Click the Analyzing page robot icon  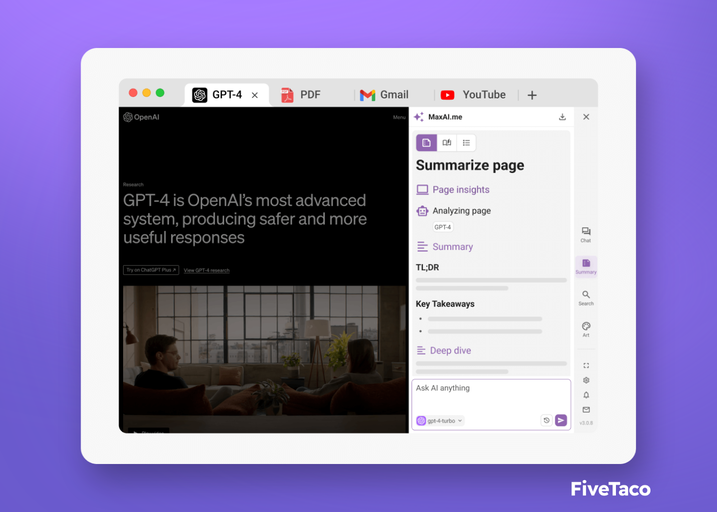point(422,211)
